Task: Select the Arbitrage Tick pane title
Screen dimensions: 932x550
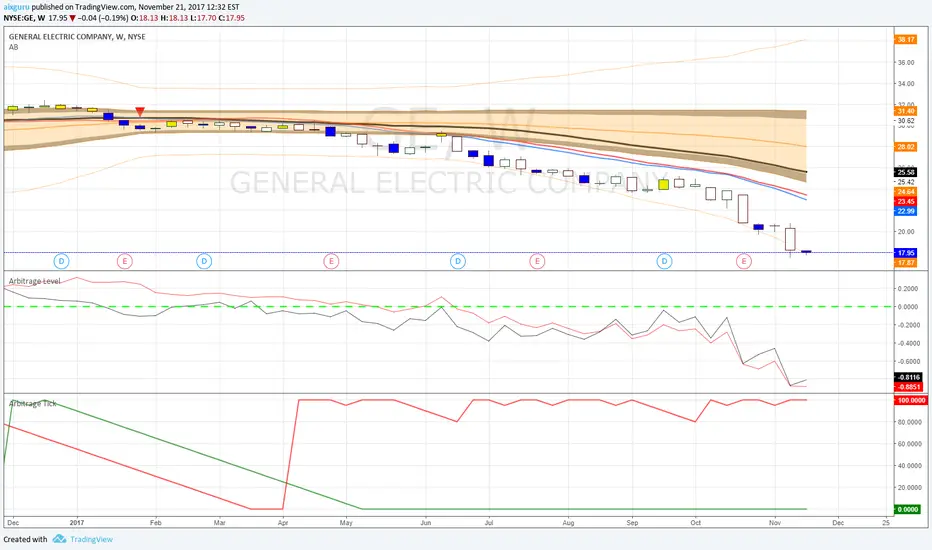Action: [x=33, y=403]
